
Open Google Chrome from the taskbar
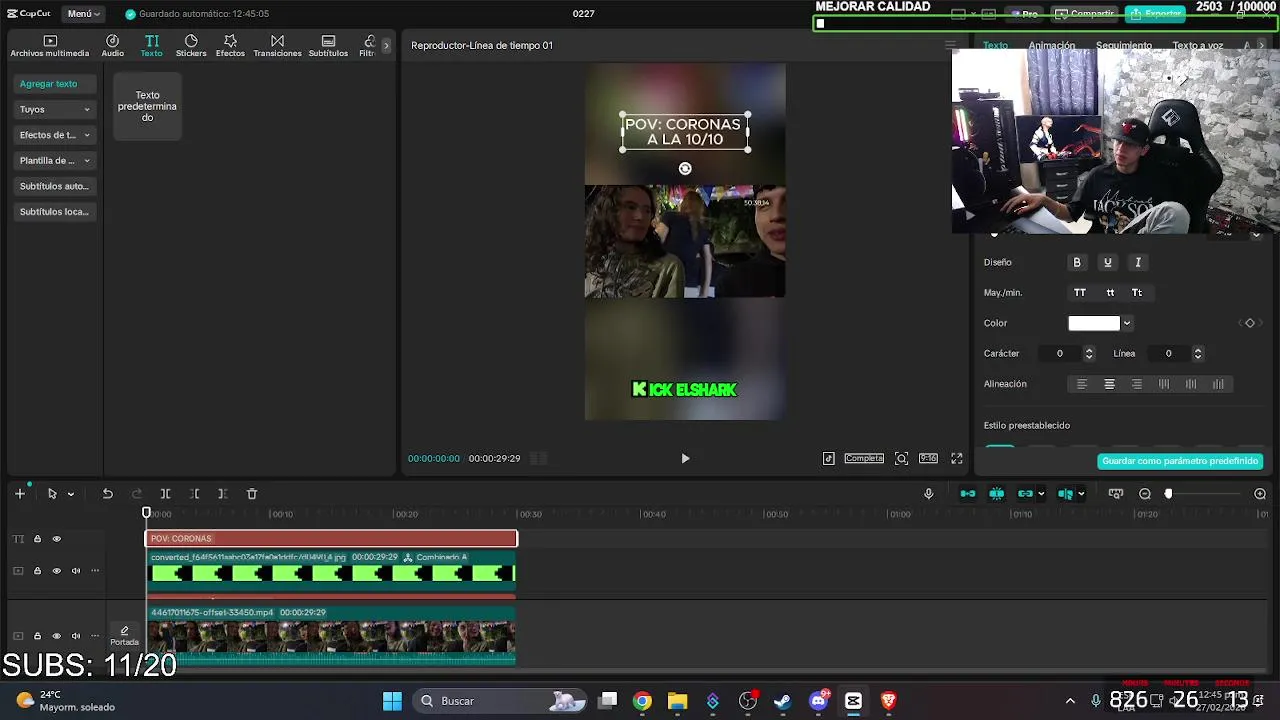[x=642, y=701]
